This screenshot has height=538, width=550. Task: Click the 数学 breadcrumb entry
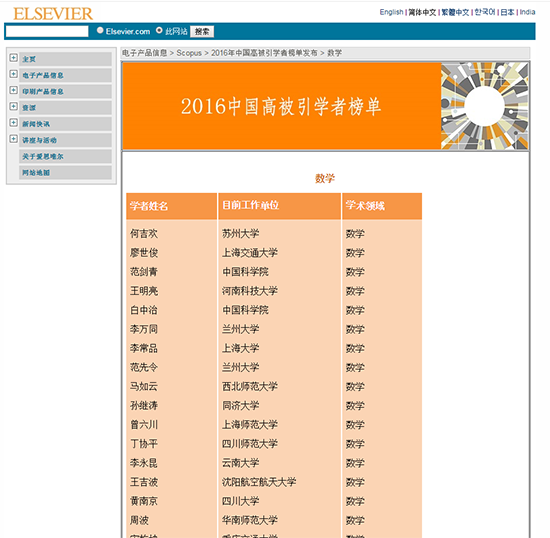coord(334,53)
